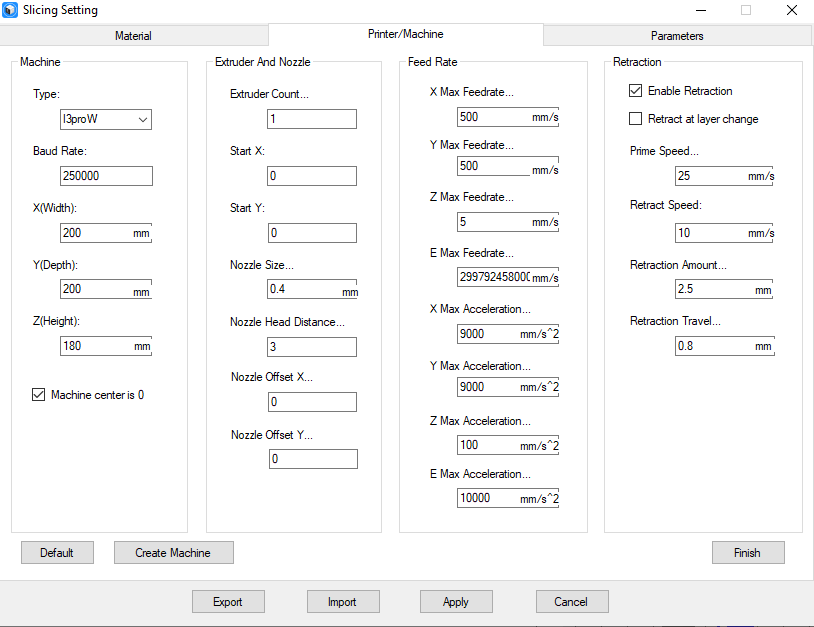This screenshot has height=627, width=814.
Task: Click the Finish button
Action: click(747, 553)
